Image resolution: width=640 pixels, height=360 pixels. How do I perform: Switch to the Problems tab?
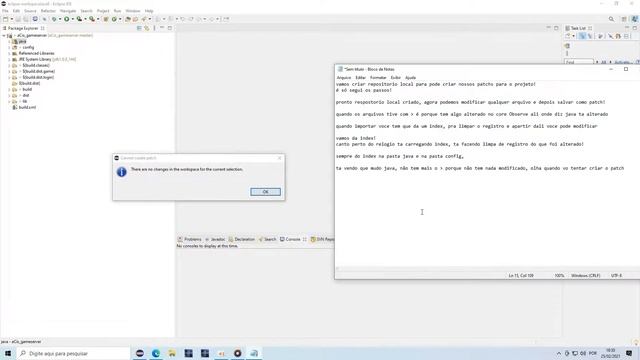point(190,239)
